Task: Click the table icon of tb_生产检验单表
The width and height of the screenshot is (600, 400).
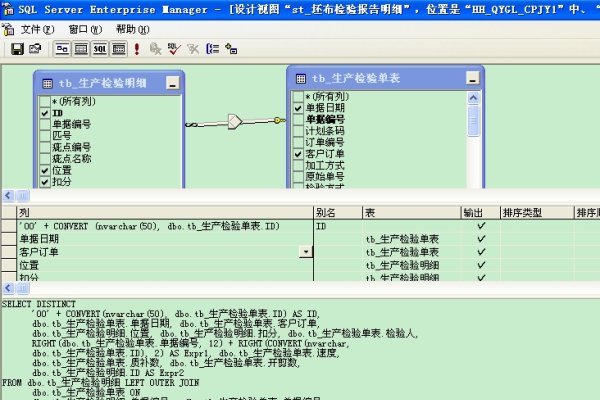Action: [x=301, y=79]
